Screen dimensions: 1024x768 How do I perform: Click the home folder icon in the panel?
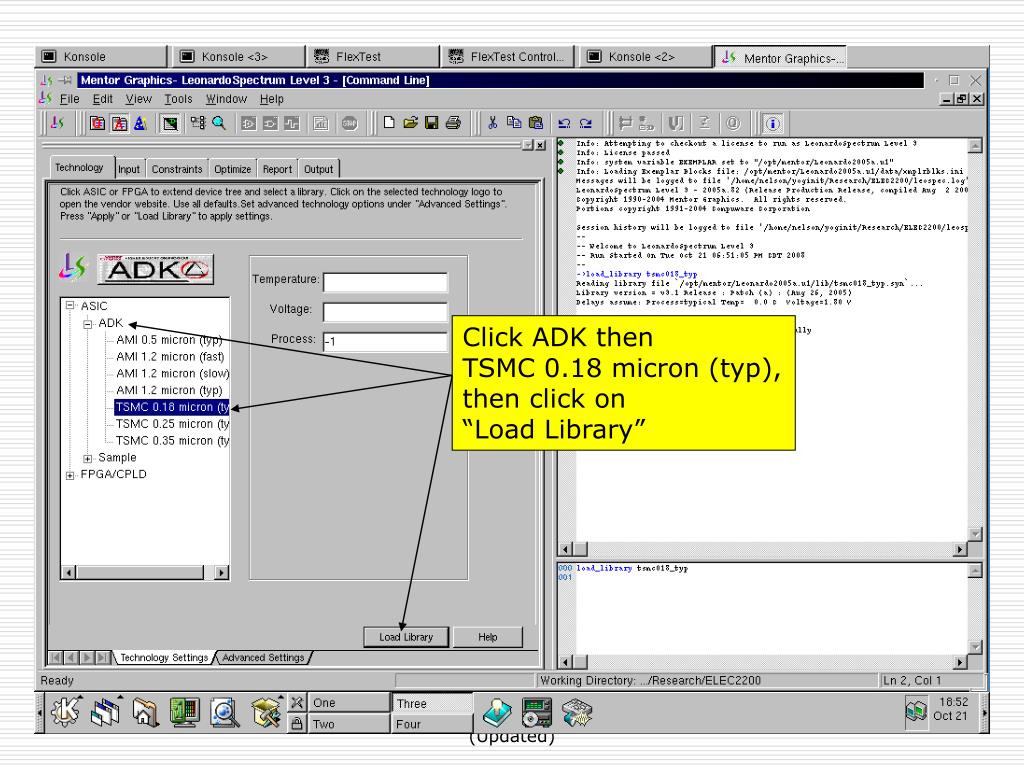[145, 712]
